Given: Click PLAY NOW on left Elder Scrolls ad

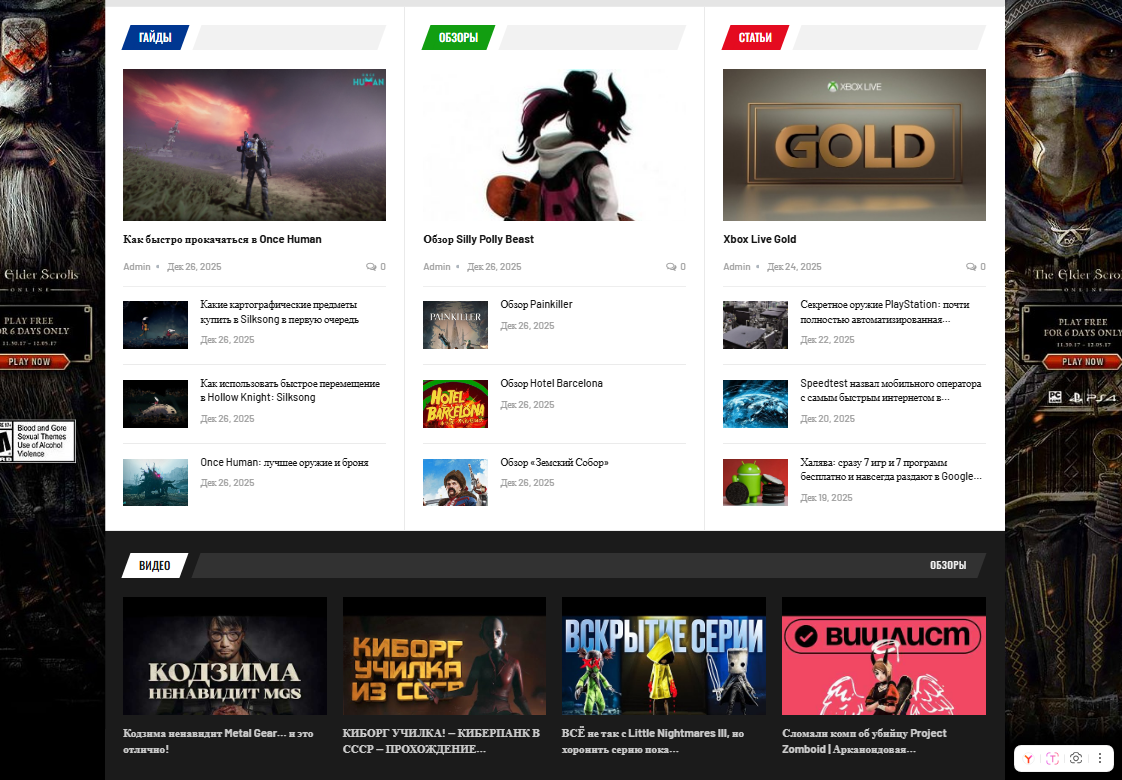Looking at the screenshot, I should pos(32,362).
